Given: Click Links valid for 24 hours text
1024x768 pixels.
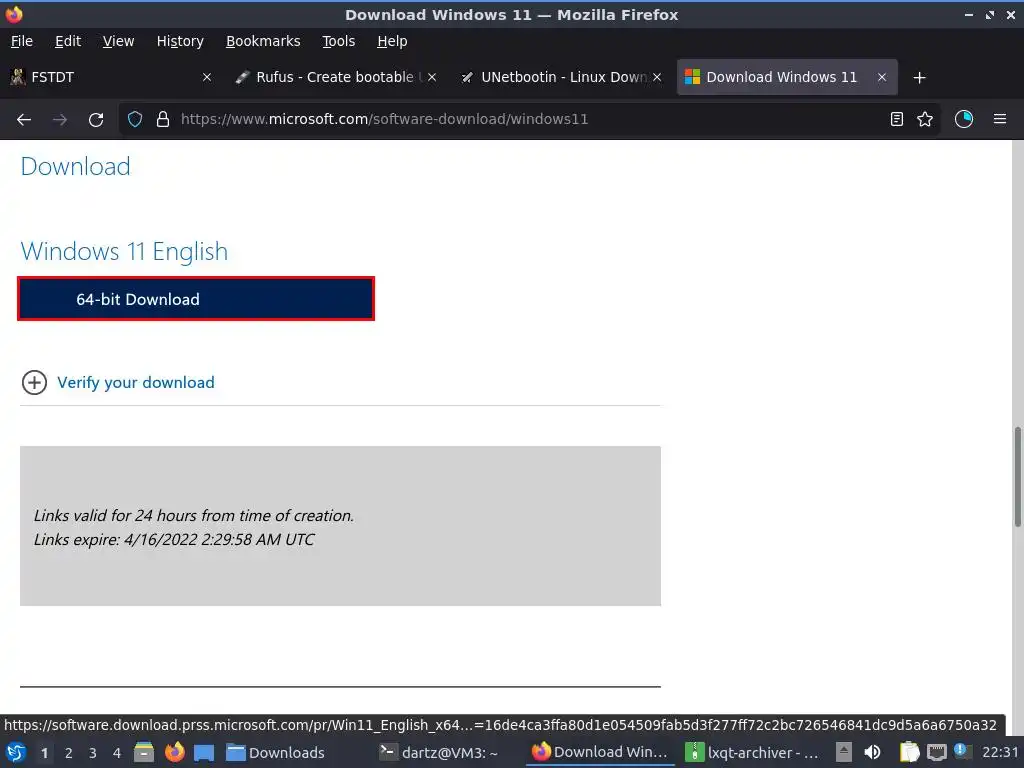Looking at the screenshot, I should (x=194, y=516).
